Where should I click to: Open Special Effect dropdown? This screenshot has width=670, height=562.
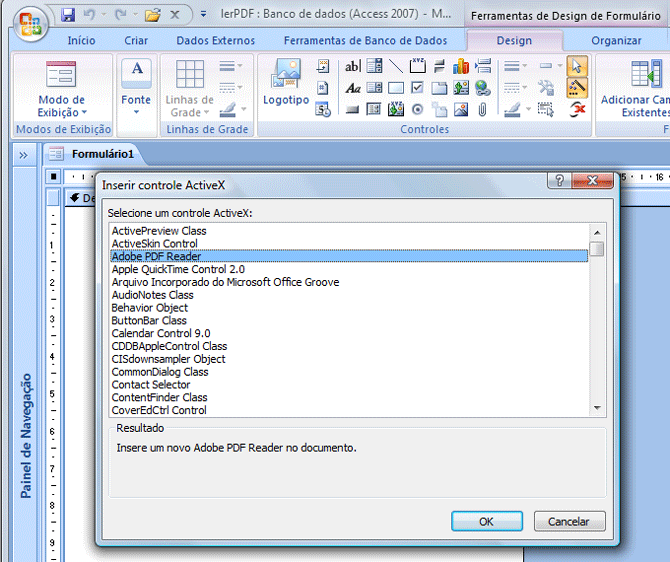551,66
